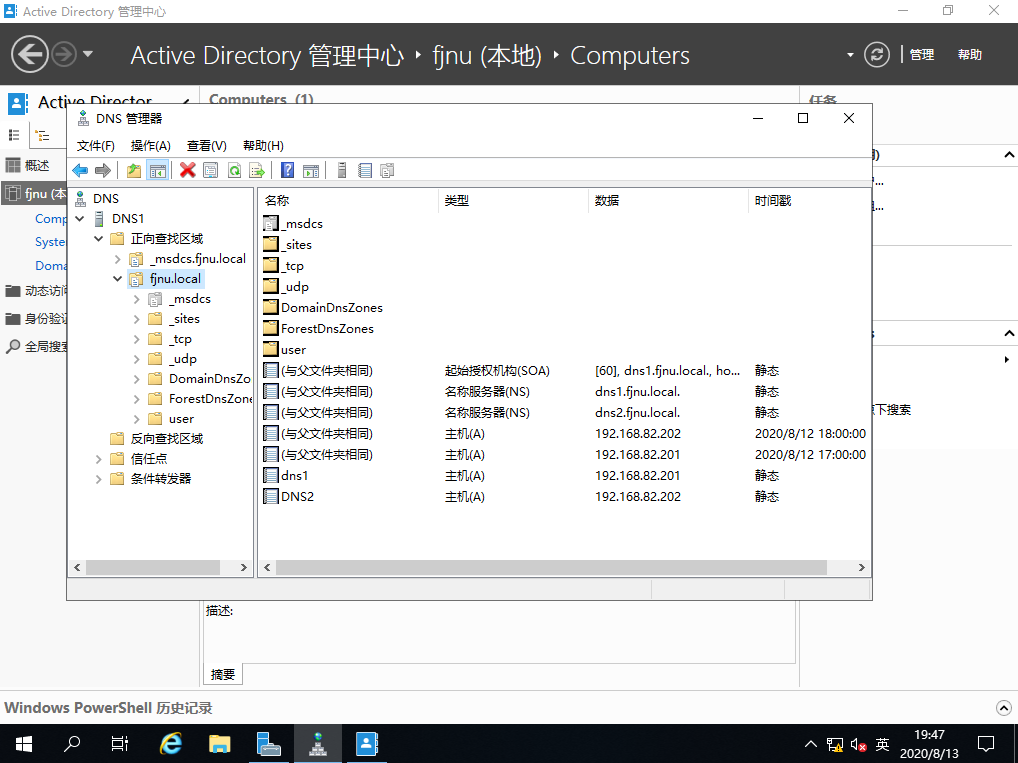This screenshot has width=1018, height=763.
Task: Open Task View on the taskbar
Action: click(x=120, y=744)
